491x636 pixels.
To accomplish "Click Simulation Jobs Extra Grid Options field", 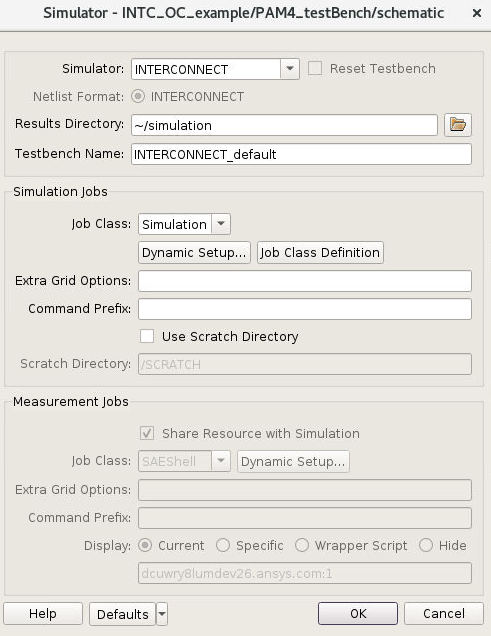I will [x=305, y=281].
